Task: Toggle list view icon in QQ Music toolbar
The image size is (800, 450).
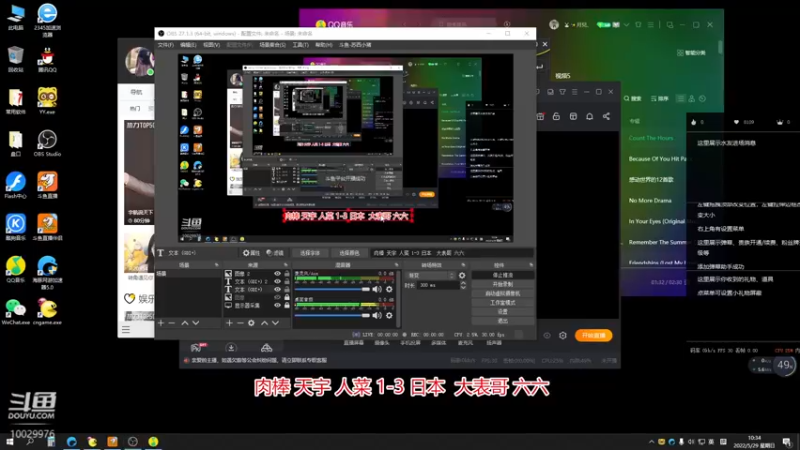Action: pyautogui.click(x=681, y=98)
